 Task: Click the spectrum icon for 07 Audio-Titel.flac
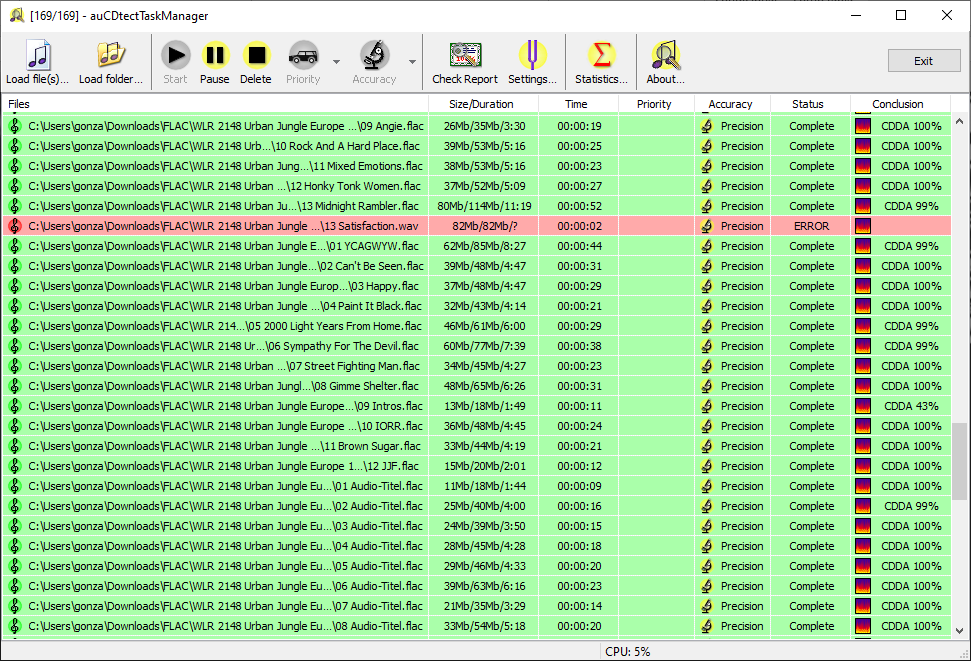tap(863, 606)
